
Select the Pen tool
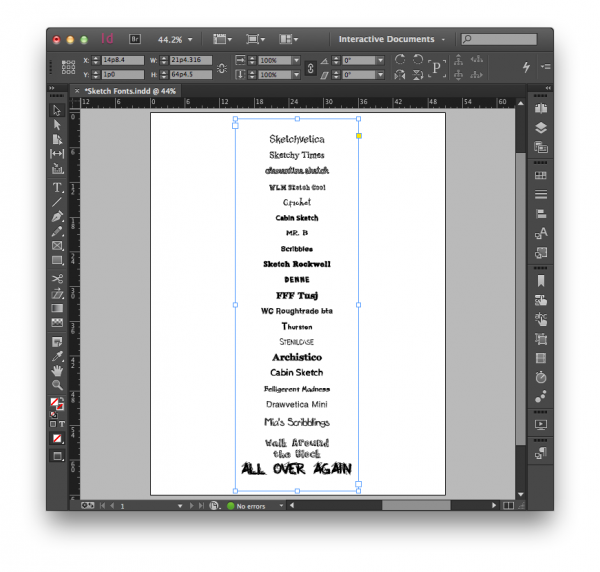pyautogui.click(x=57, y=216)
